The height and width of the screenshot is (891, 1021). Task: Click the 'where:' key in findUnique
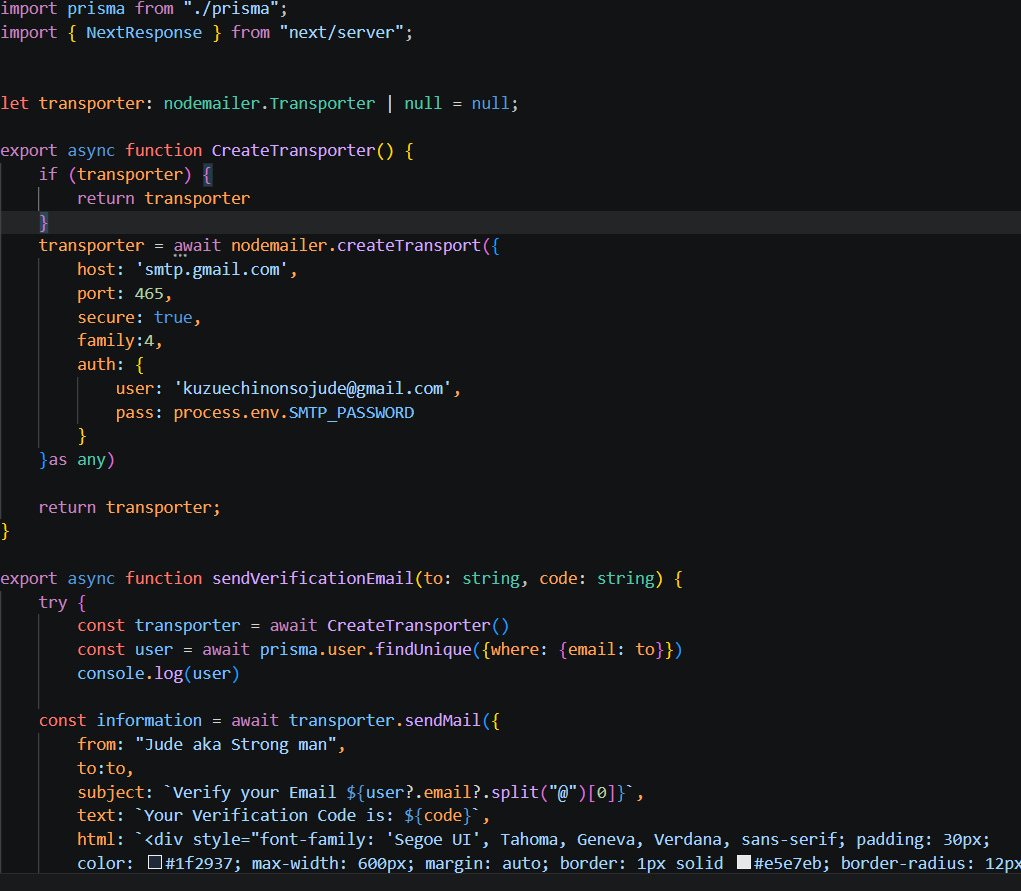(x=520, y=650)
